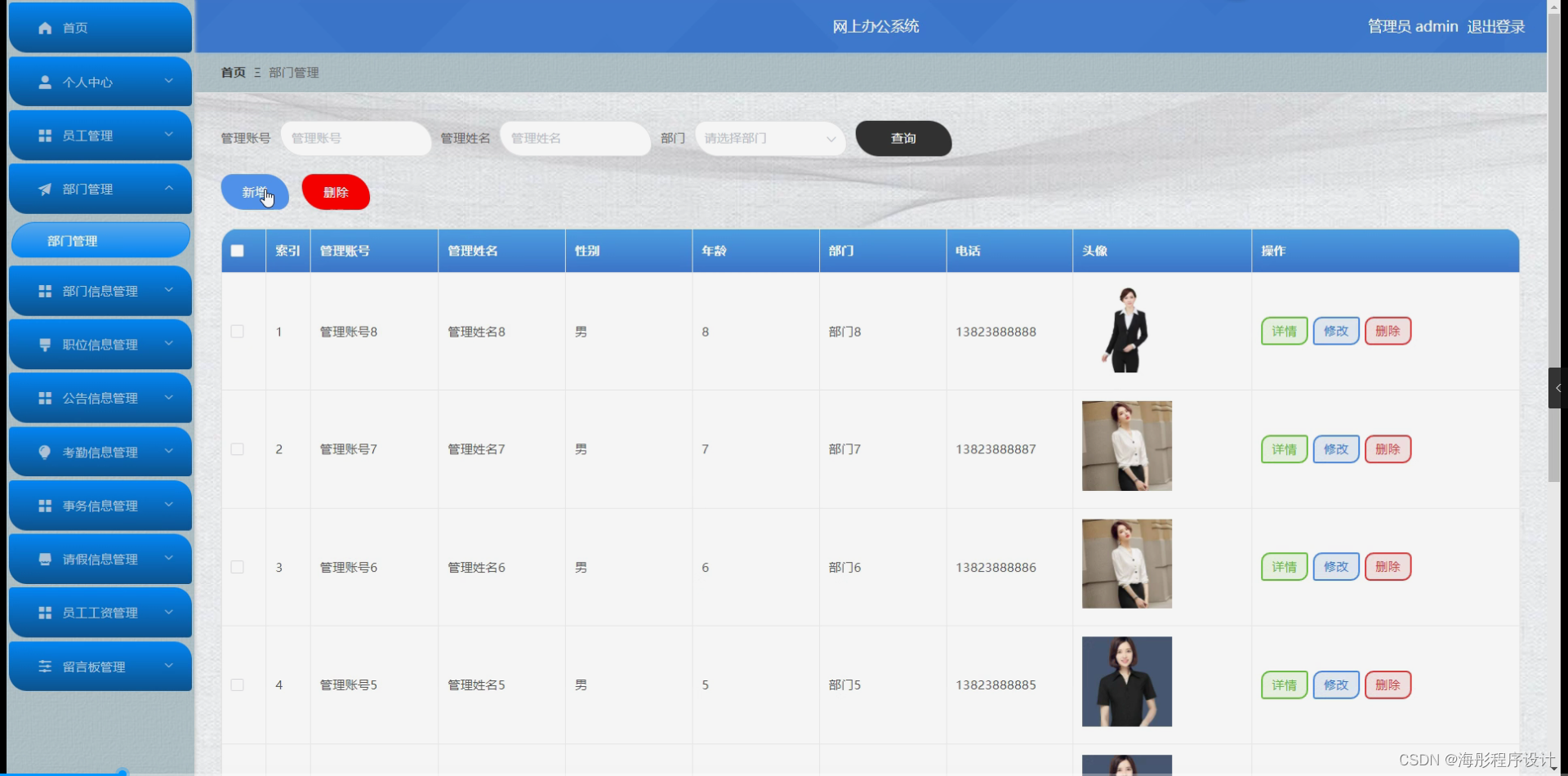Open the 详情 link for 管理账号7
The width and height of the screenshot is (1568, 776).
coord(1283,448)
